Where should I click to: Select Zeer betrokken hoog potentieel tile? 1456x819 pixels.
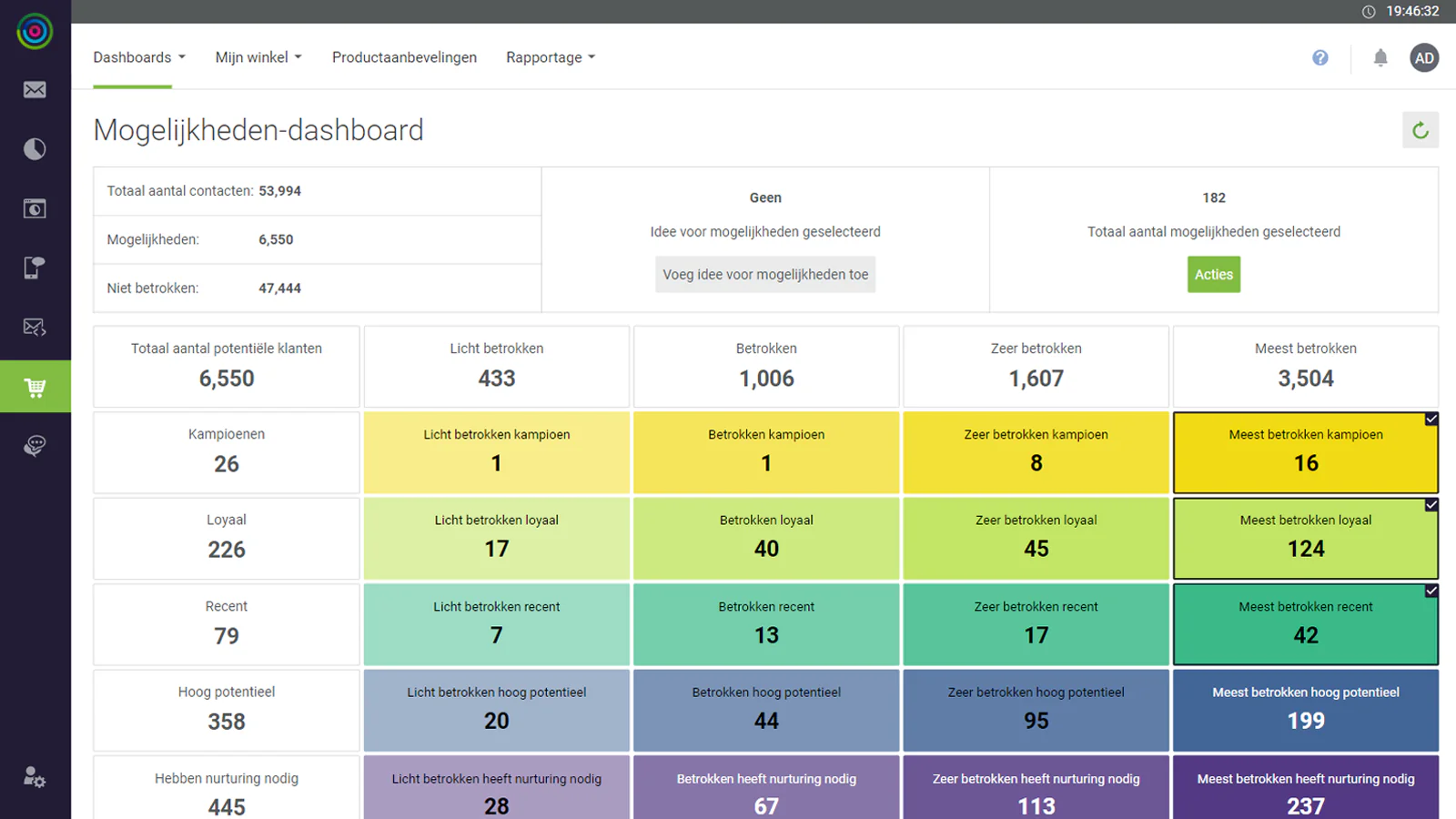click(x=1036, y=710)
